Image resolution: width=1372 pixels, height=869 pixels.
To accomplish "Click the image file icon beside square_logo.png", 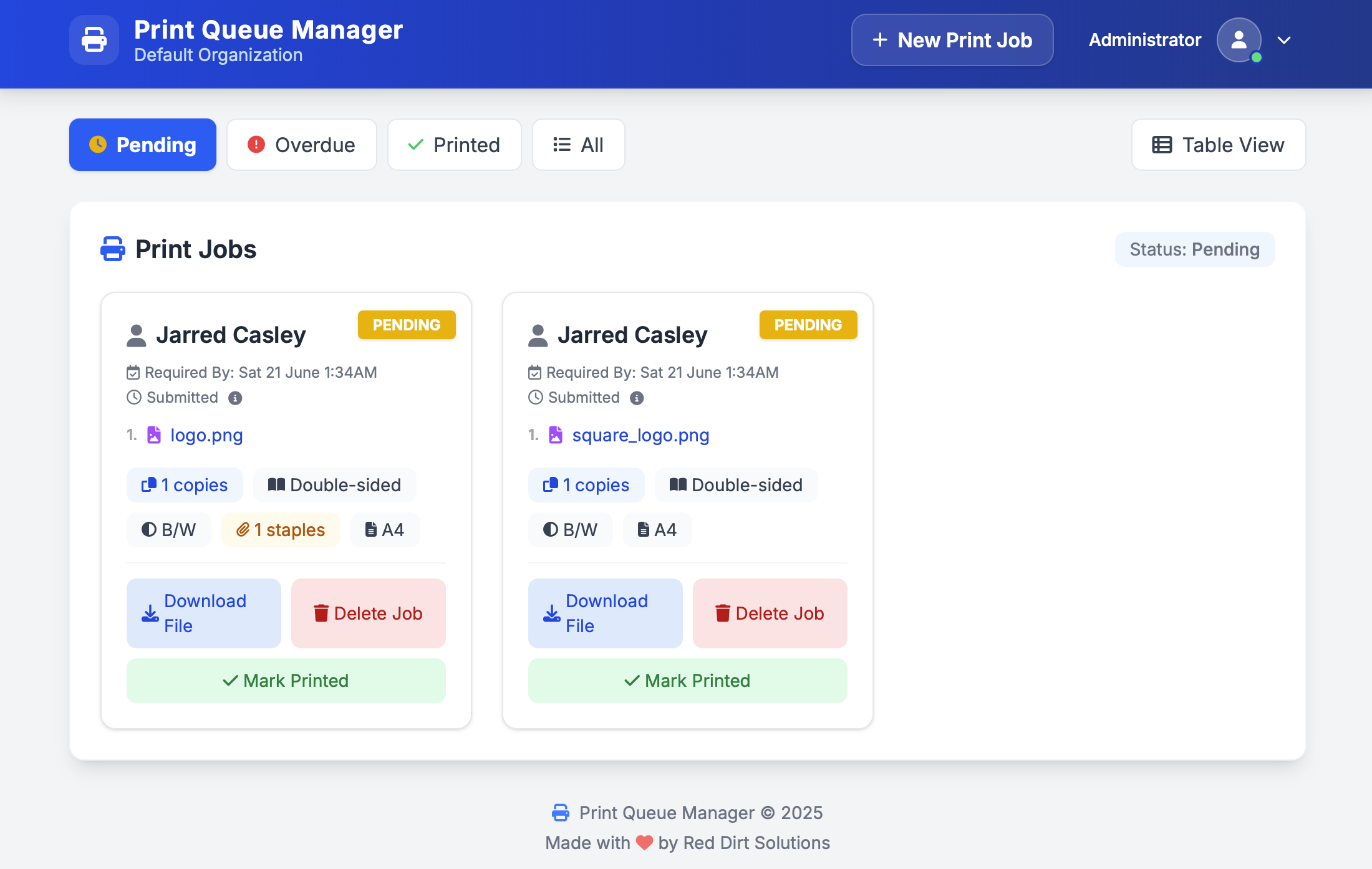I will [x=556, y=434].
